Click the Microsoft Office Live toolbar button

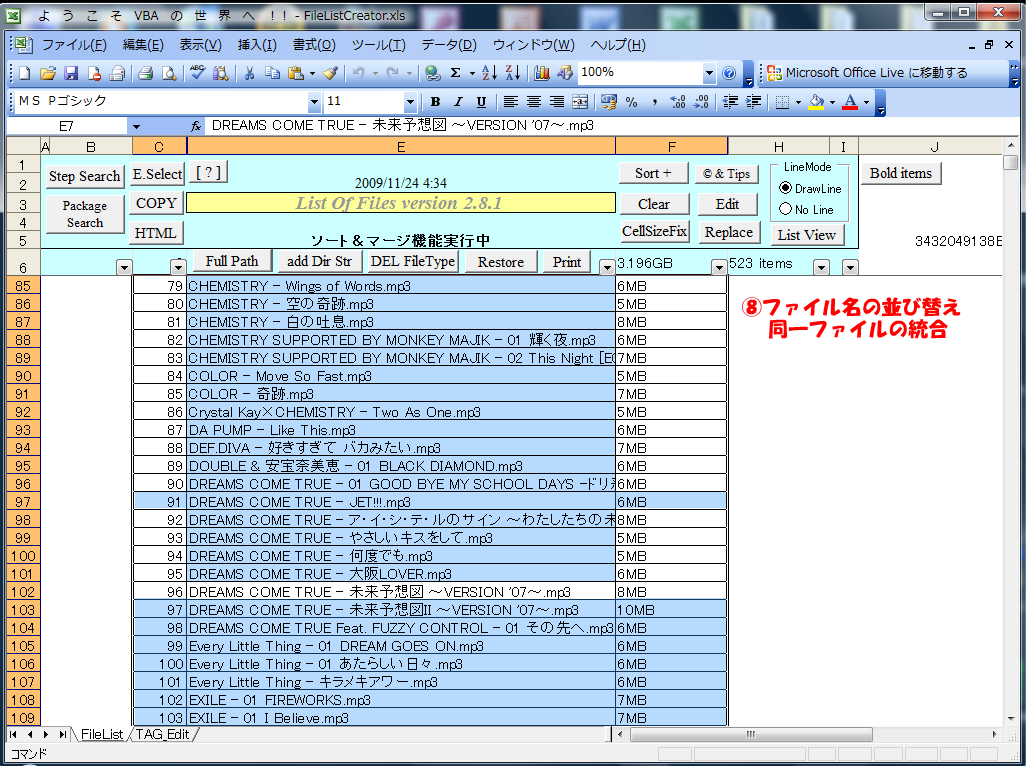[868, 73]
